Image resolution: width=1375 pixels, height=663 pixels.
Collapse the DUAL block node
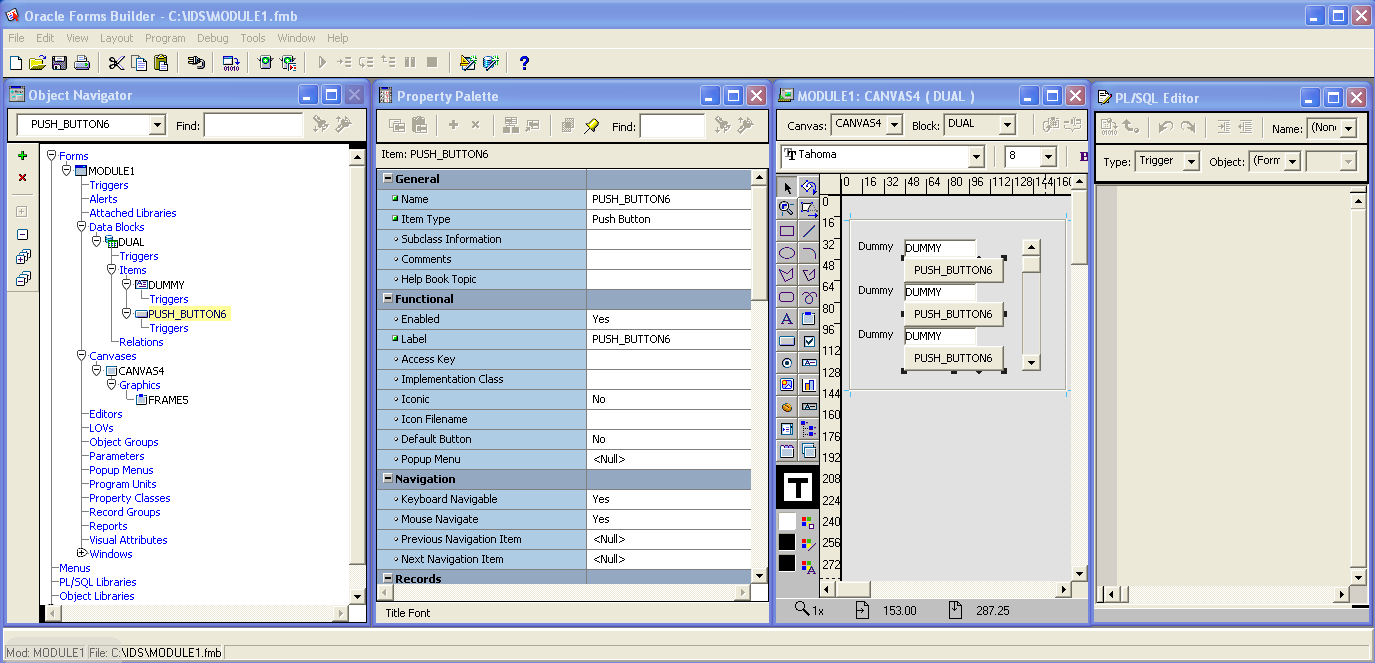click(x=97, y=241)
